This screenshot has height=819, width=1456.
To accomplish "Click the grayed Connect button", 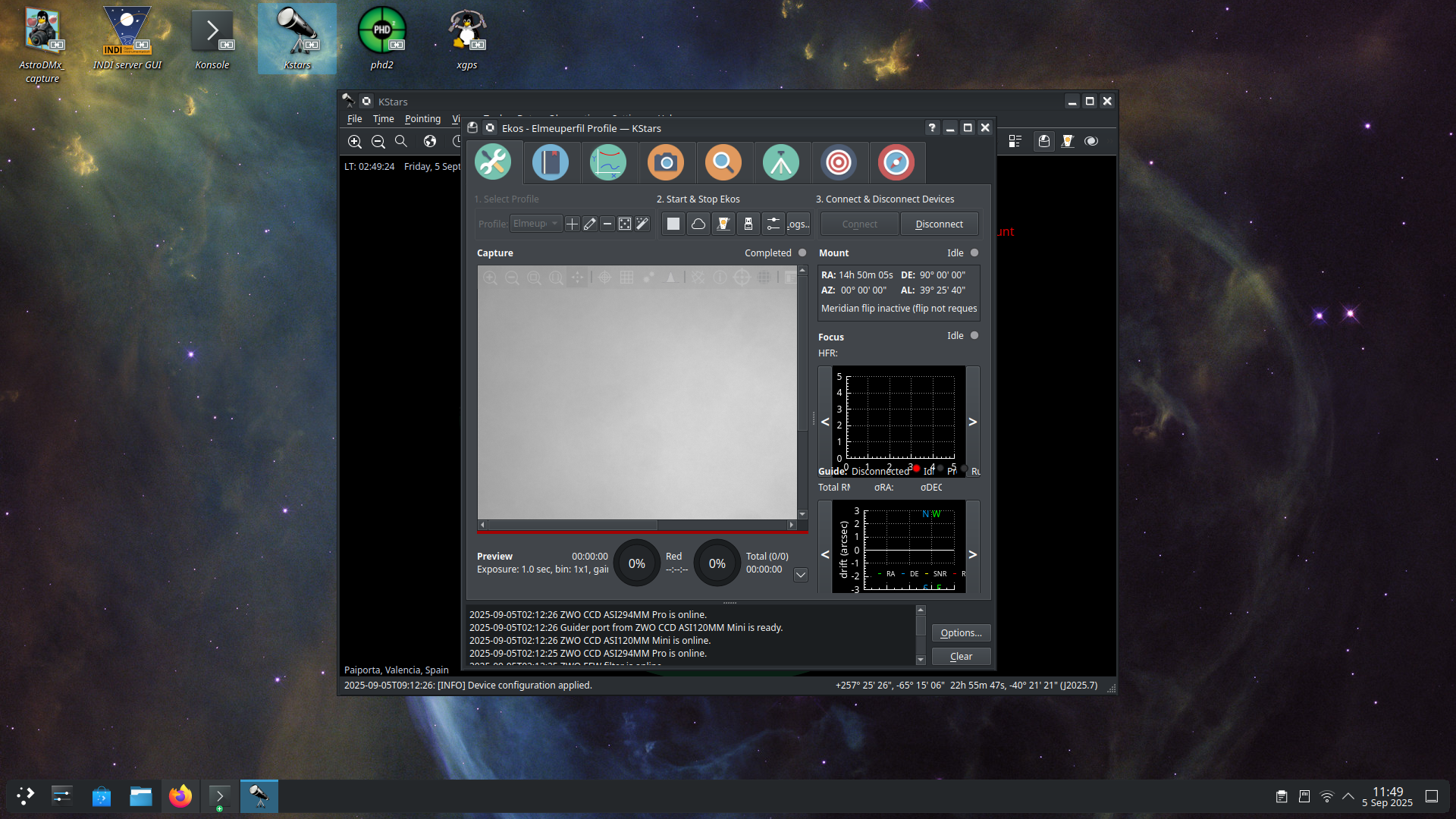I will point(859,224).
